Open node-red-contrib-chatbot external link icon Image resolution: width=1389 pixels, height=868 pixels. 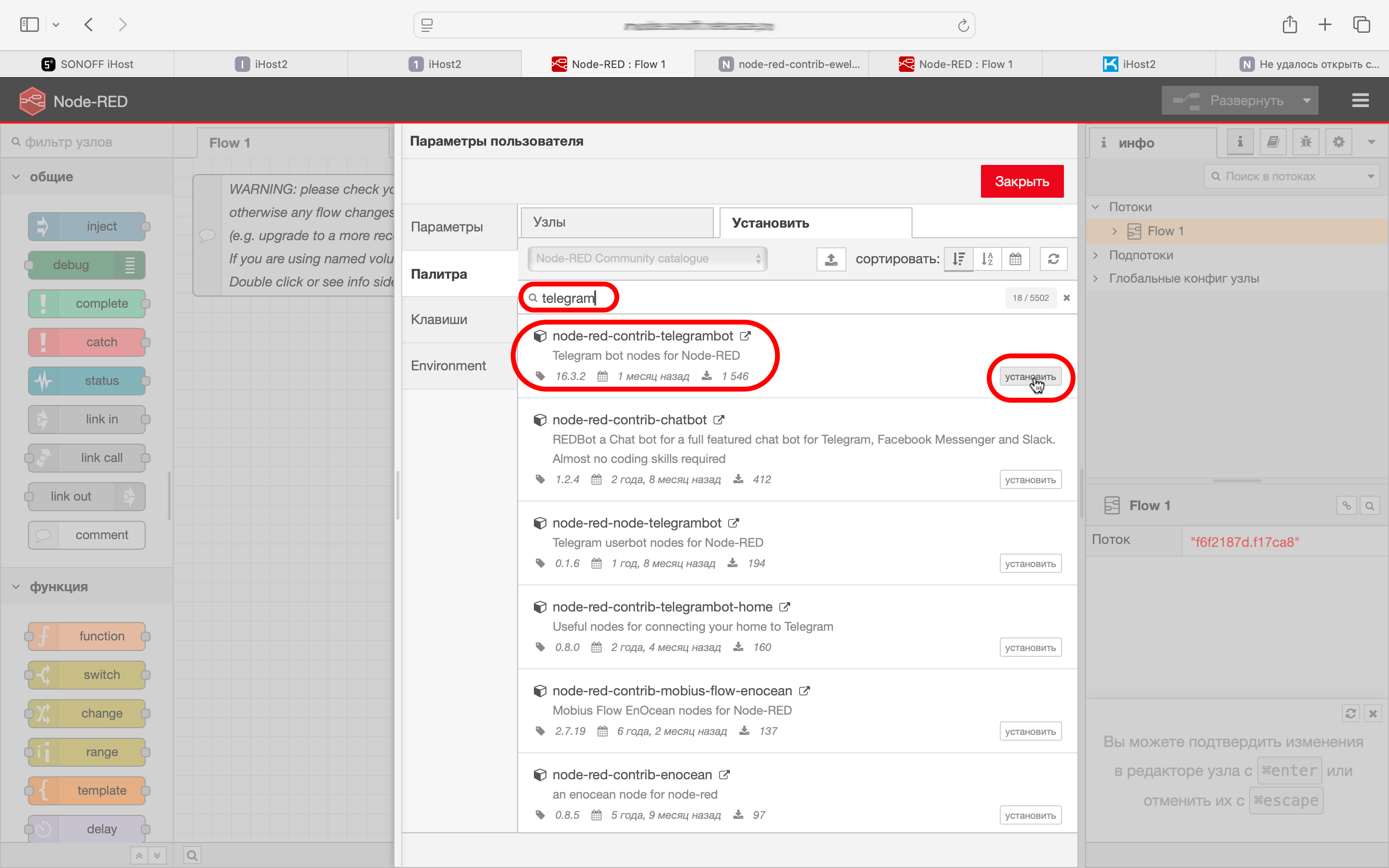point(719,420)
